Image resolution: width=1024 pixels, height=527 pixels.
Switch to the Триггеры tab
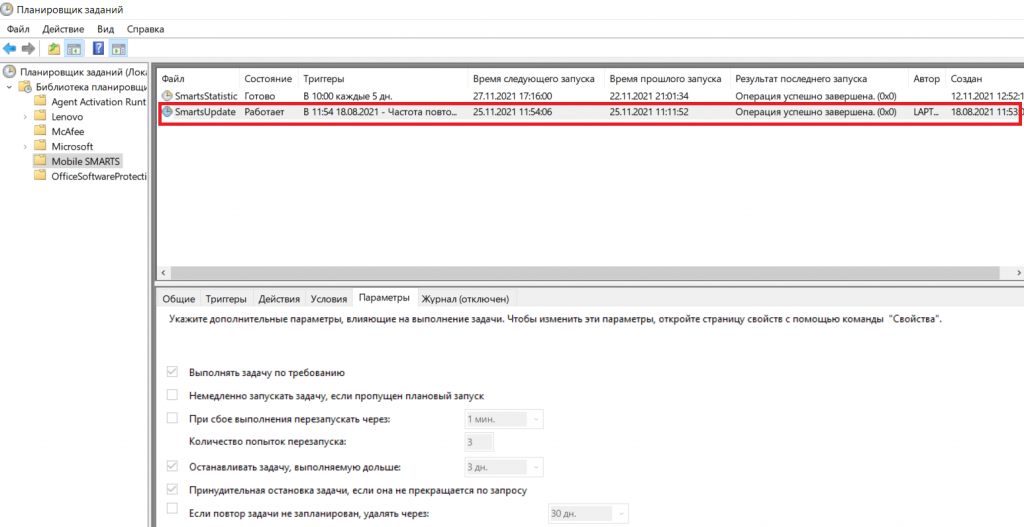(226, 298)
